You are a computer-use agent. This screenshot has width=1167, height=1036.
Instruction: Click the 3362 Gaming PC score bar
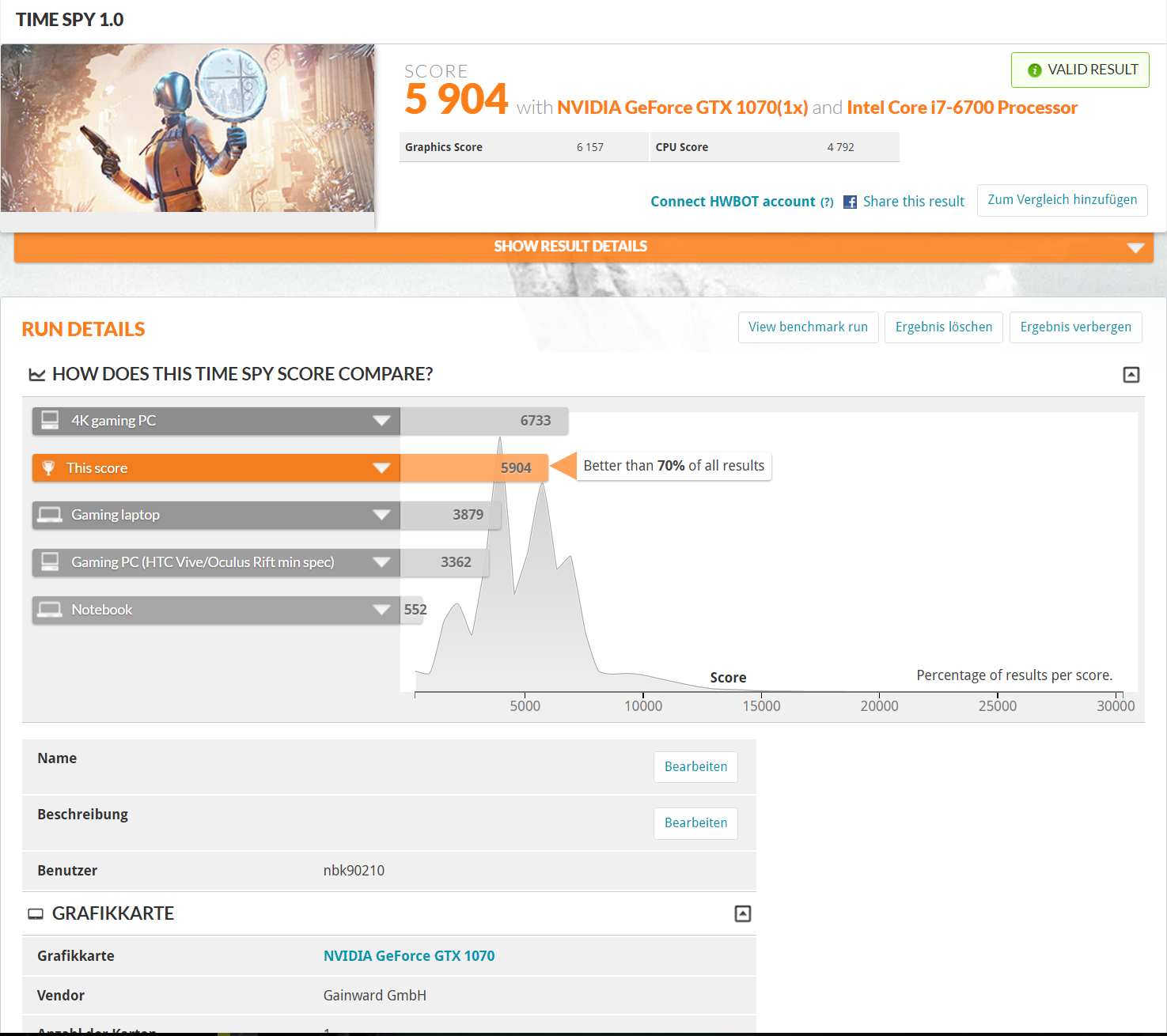coord(445,562)
